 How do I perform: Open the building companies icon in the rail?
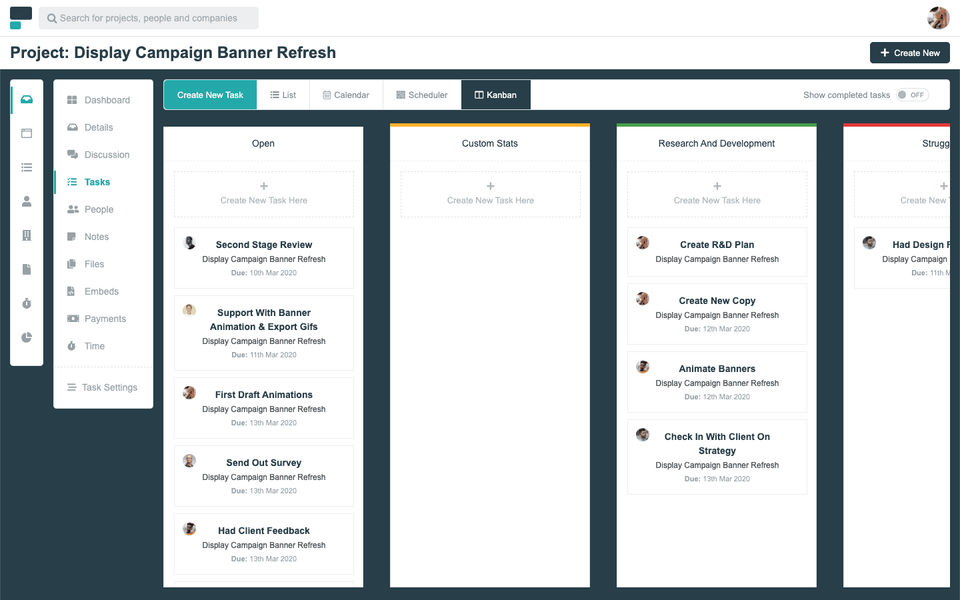coord(26,235)
